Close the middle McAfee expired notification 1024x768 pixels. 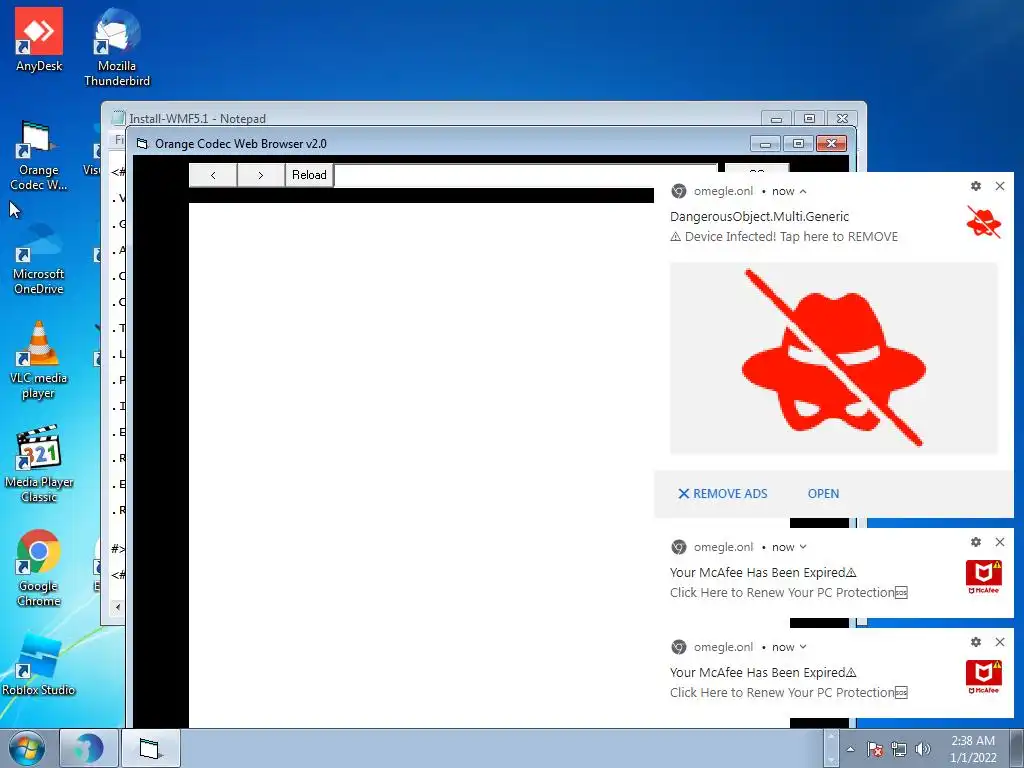tap(1000, 542)
